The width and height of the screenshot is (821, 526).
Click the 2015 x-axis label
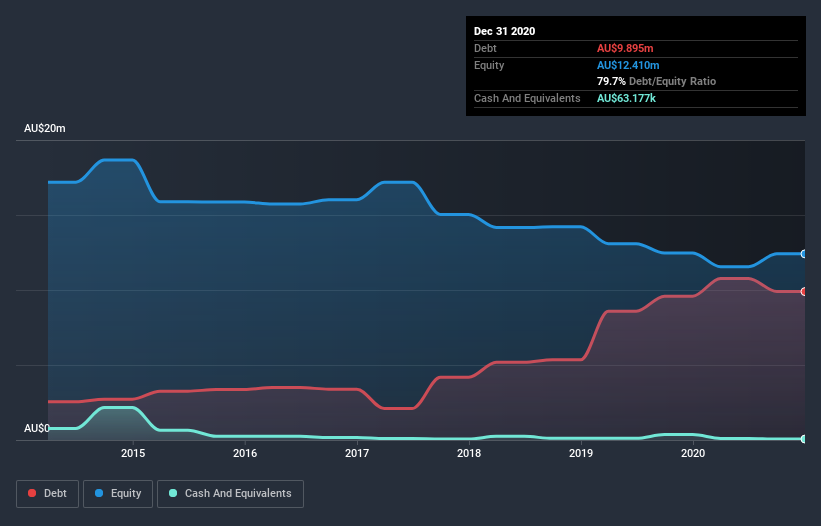click(x=133, y=453)
